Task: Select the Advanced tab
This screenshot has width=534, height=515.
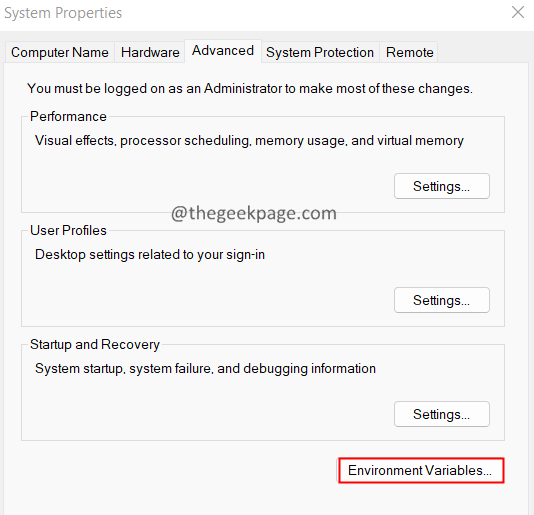Action: click(x=223, y=51)
